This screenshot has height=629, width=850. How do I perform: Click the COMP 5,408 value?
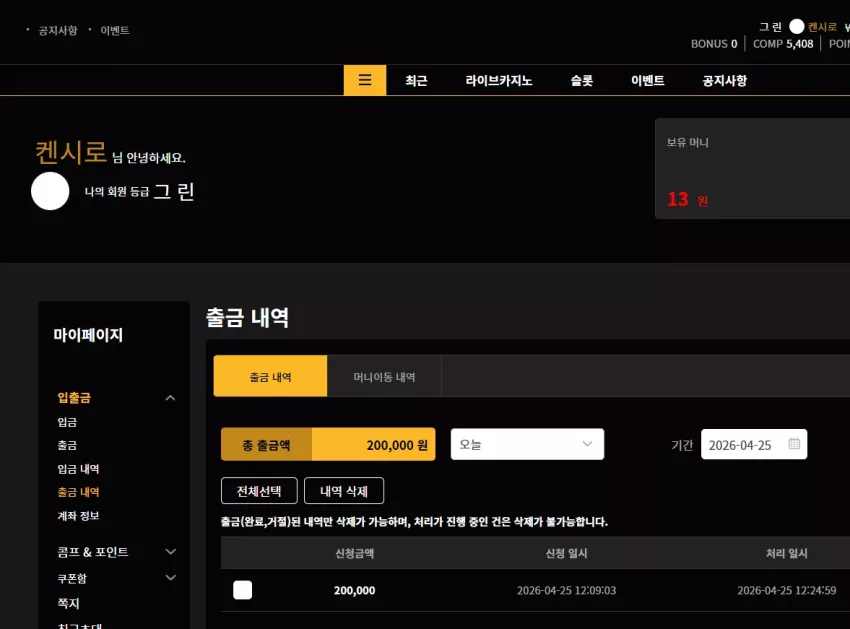tap(783, 44)
